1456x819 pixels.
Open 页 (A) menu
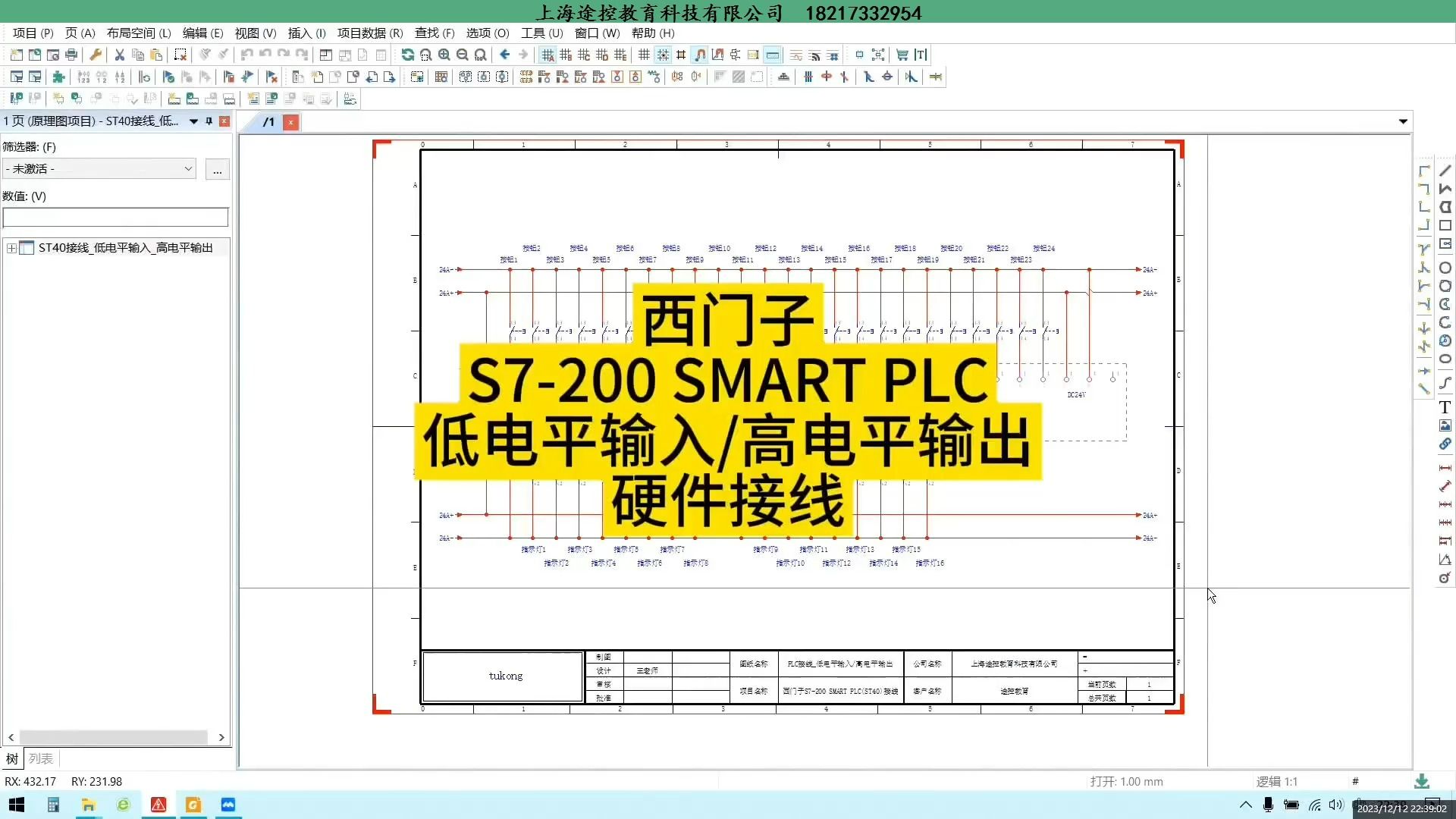click(x=80, y=33)
